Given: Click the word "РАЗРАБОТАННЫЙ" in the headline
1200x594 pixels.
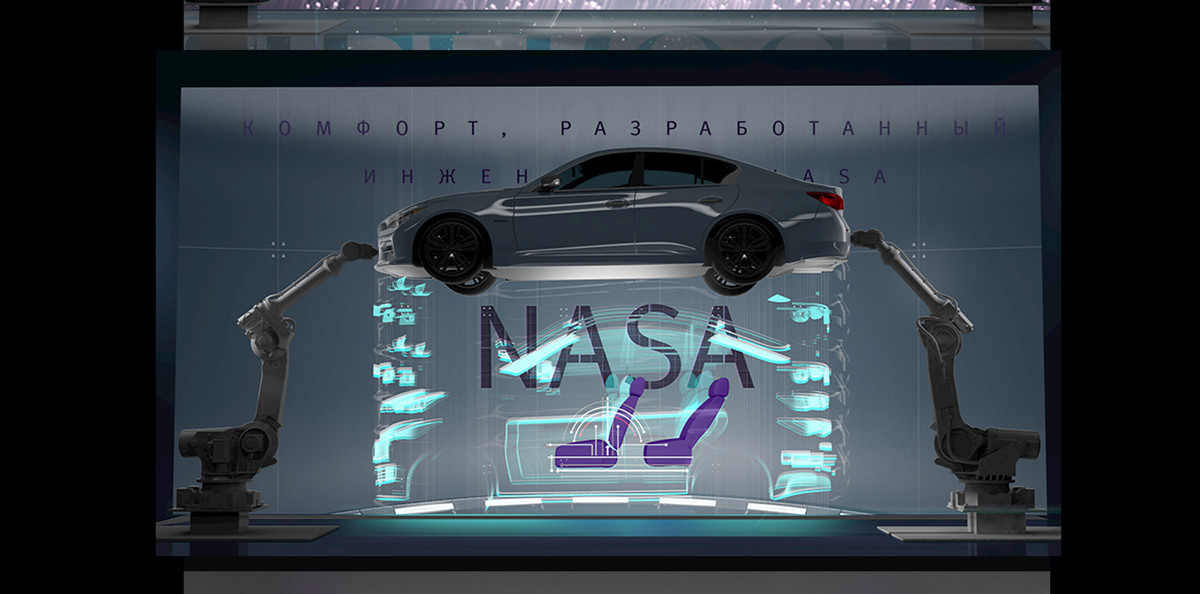Looking at the screenshot, I should 784,128.
